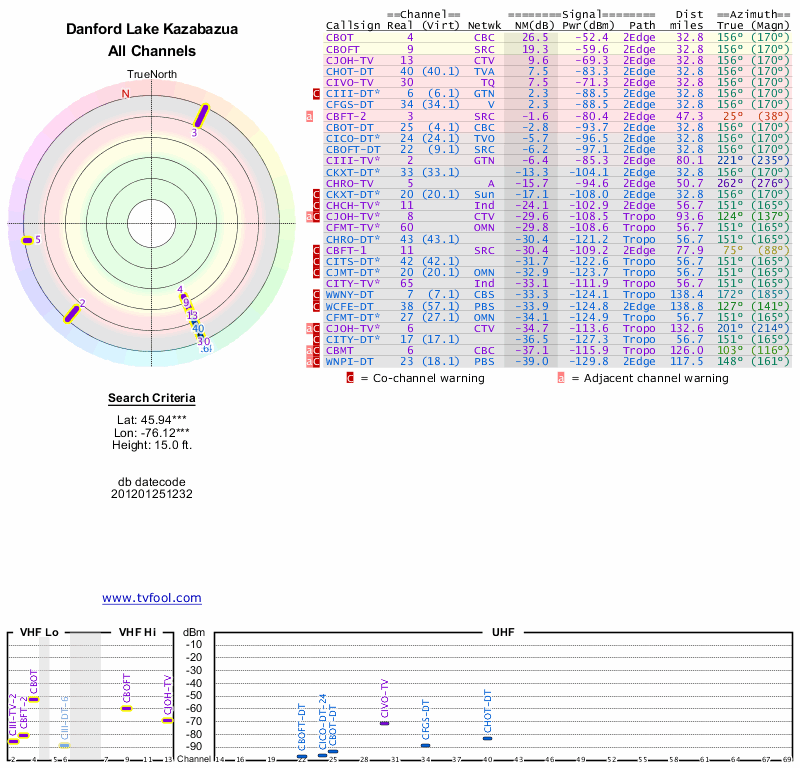Open the www.tvfool.com link
This screenshot has width=800, height=768.
coord(152,598)
